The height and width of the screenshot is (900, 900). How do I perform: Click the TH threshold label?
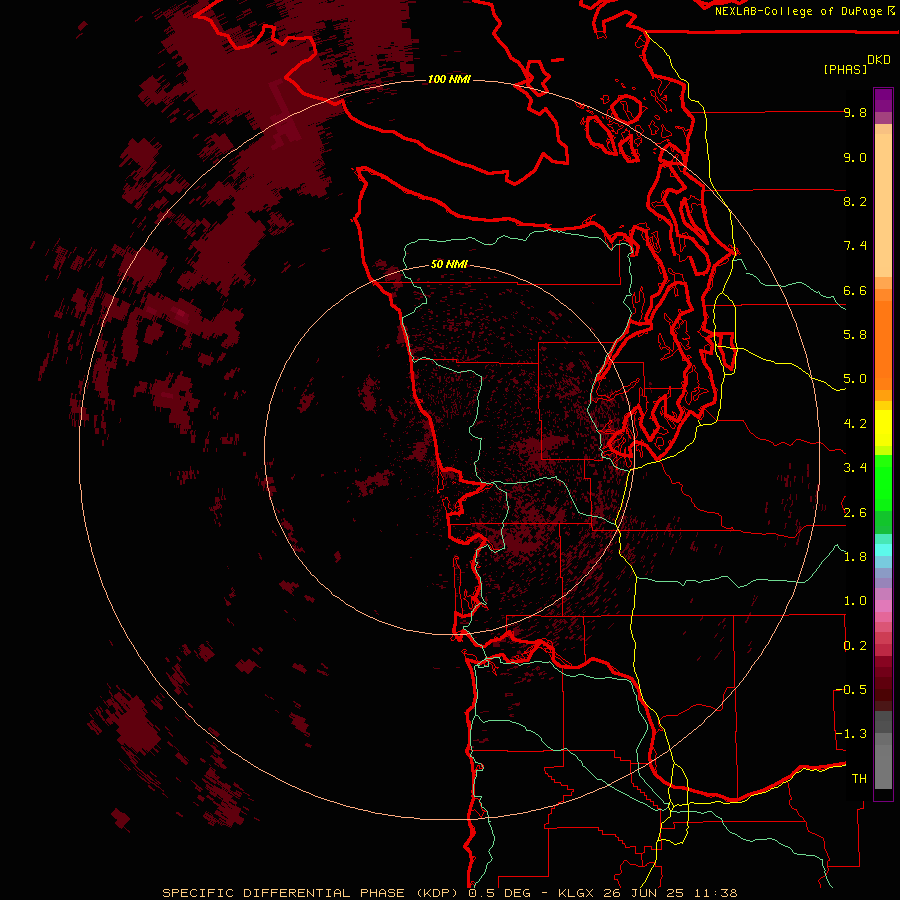(859, 779)
